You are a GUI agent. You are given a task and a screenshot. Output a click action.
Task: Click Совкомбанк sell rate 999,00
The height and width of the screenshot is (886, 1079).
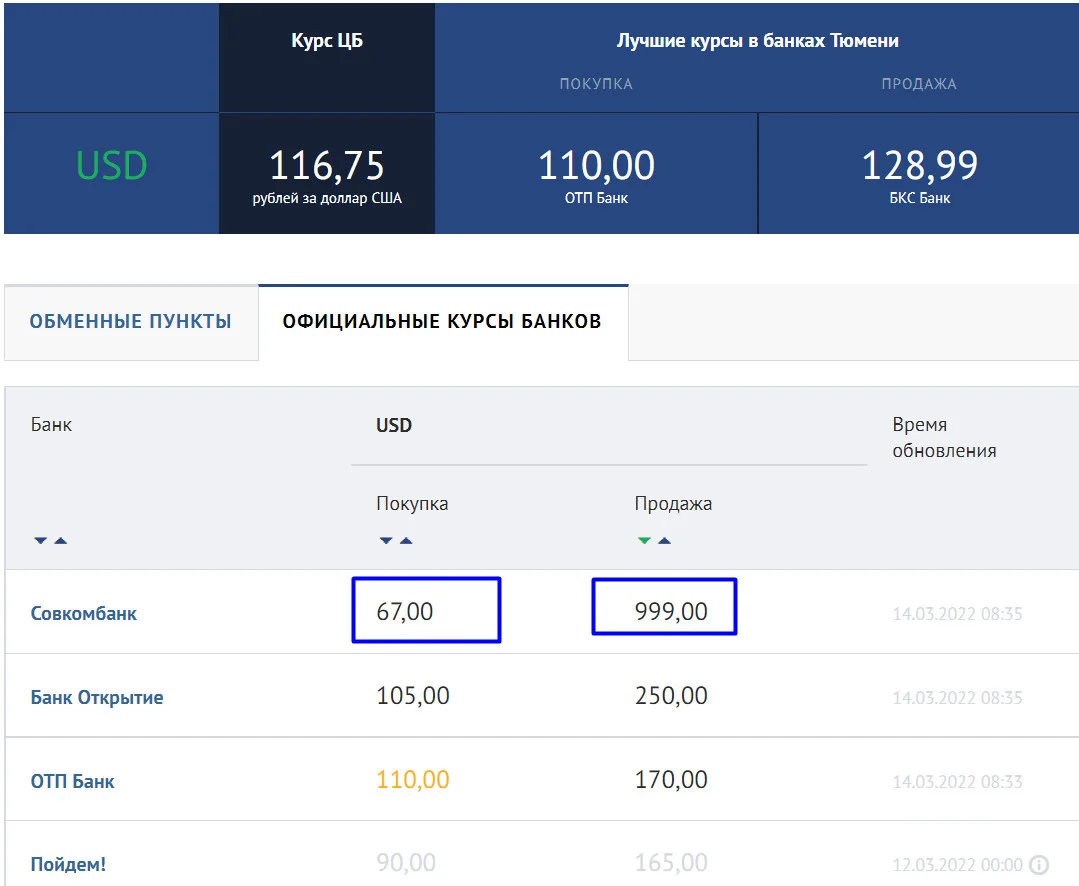pyautogui.click(x=671, y=612)
